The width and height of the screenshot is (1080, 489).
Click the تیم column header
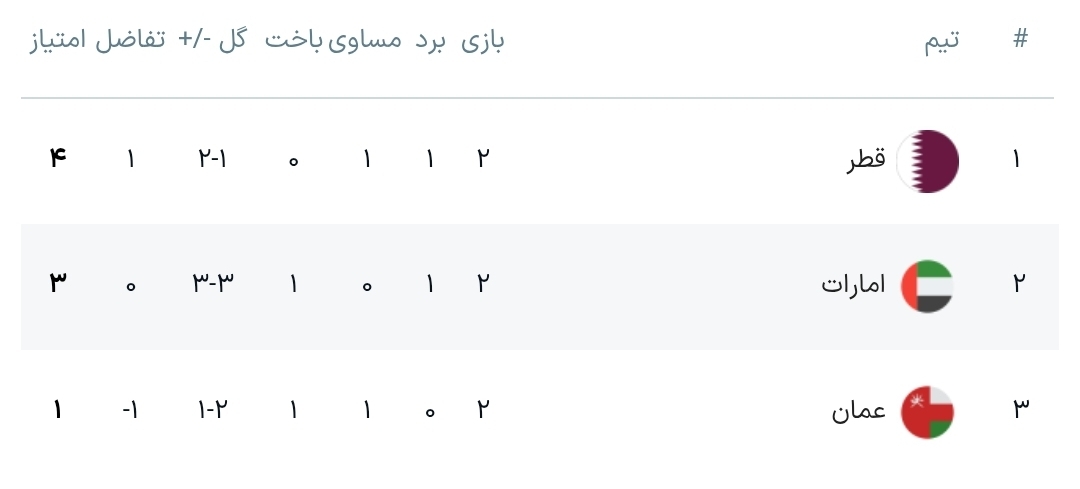tap(941, 41)
